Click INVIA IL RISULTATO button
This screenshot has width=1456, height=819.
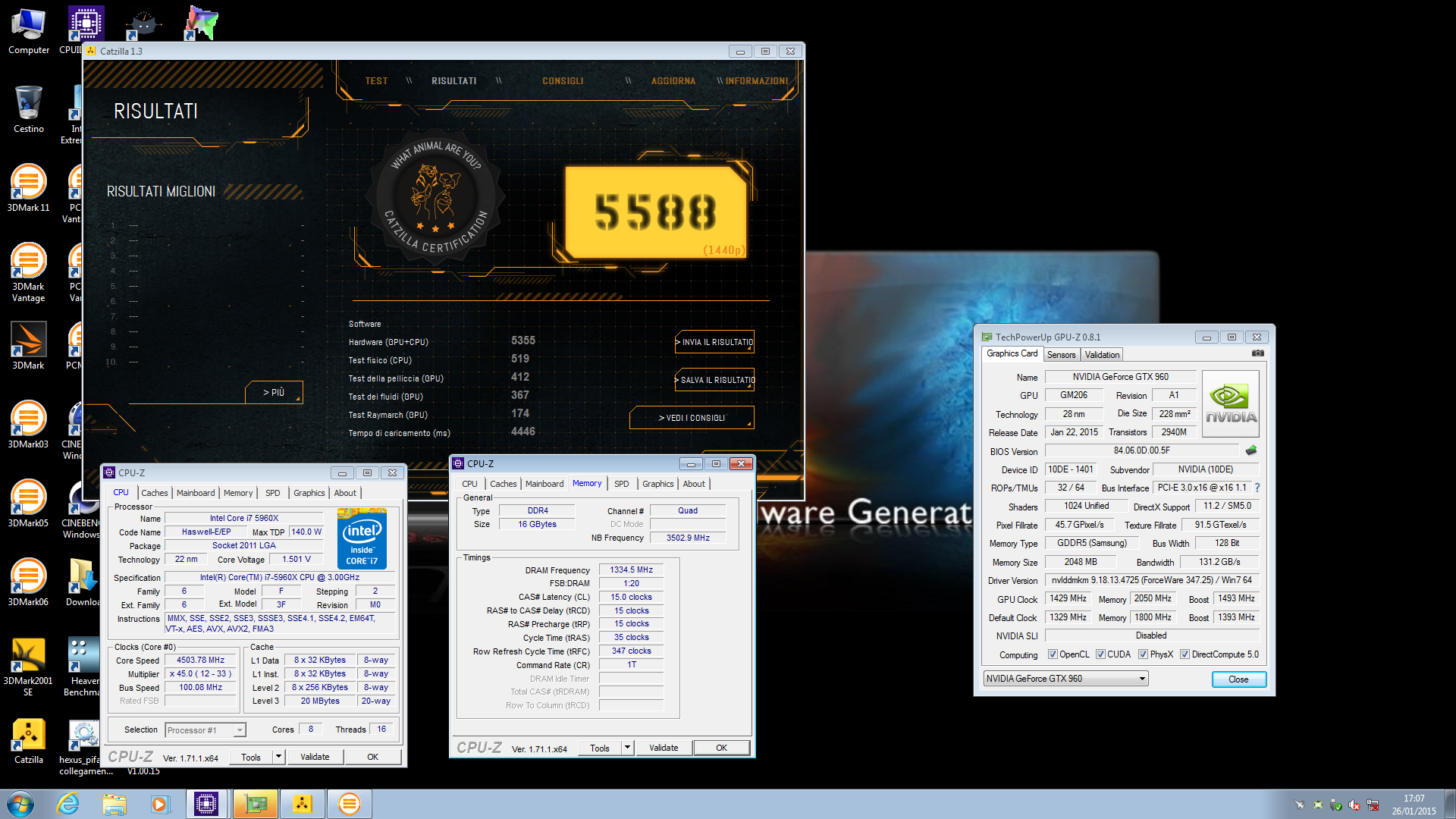714,342
